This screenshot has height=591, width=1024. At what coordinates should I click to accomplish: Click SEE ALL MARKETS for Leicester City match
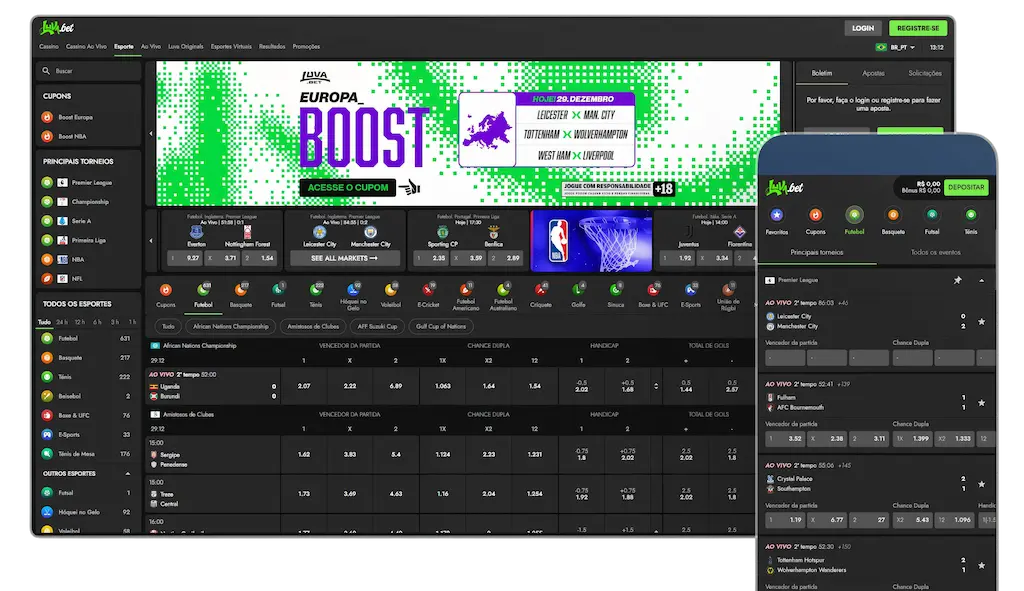click(345, 259)
